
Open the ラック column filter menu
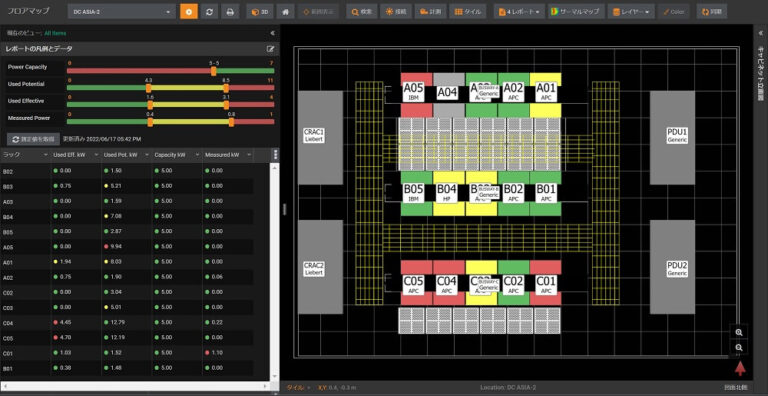(46, 155)
